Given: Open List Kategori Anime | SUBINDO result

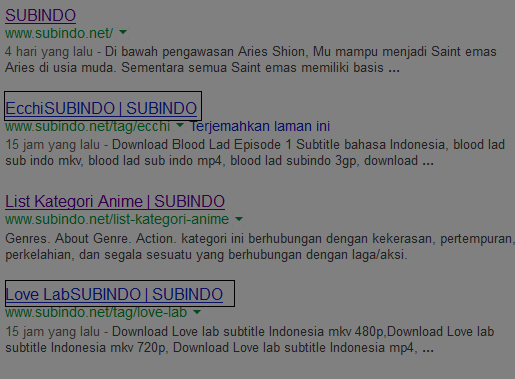Looking at the screenshot, I should point(115,201).
